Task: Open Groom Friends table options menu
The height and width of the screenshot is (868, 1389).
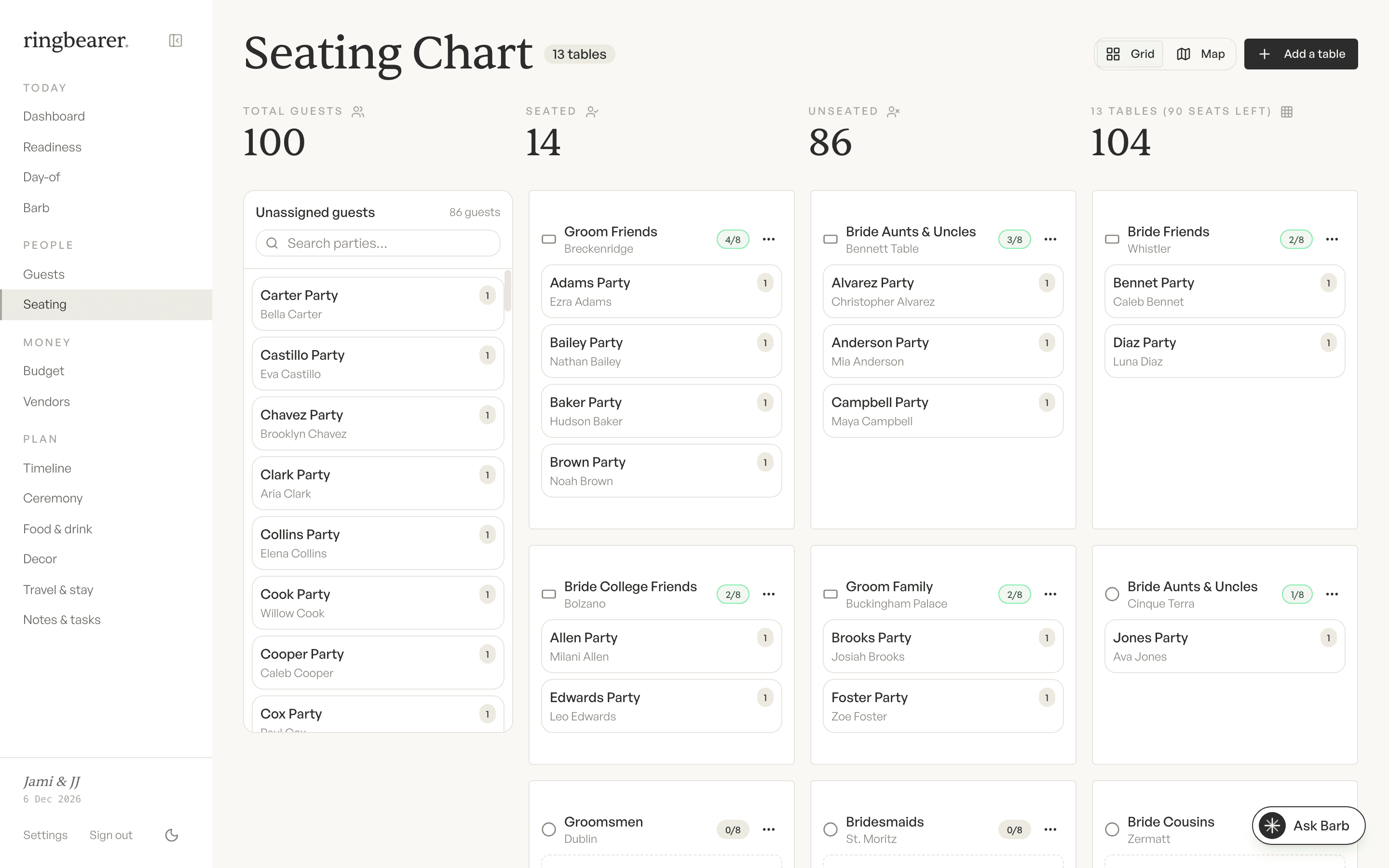Action: point(769,239)
